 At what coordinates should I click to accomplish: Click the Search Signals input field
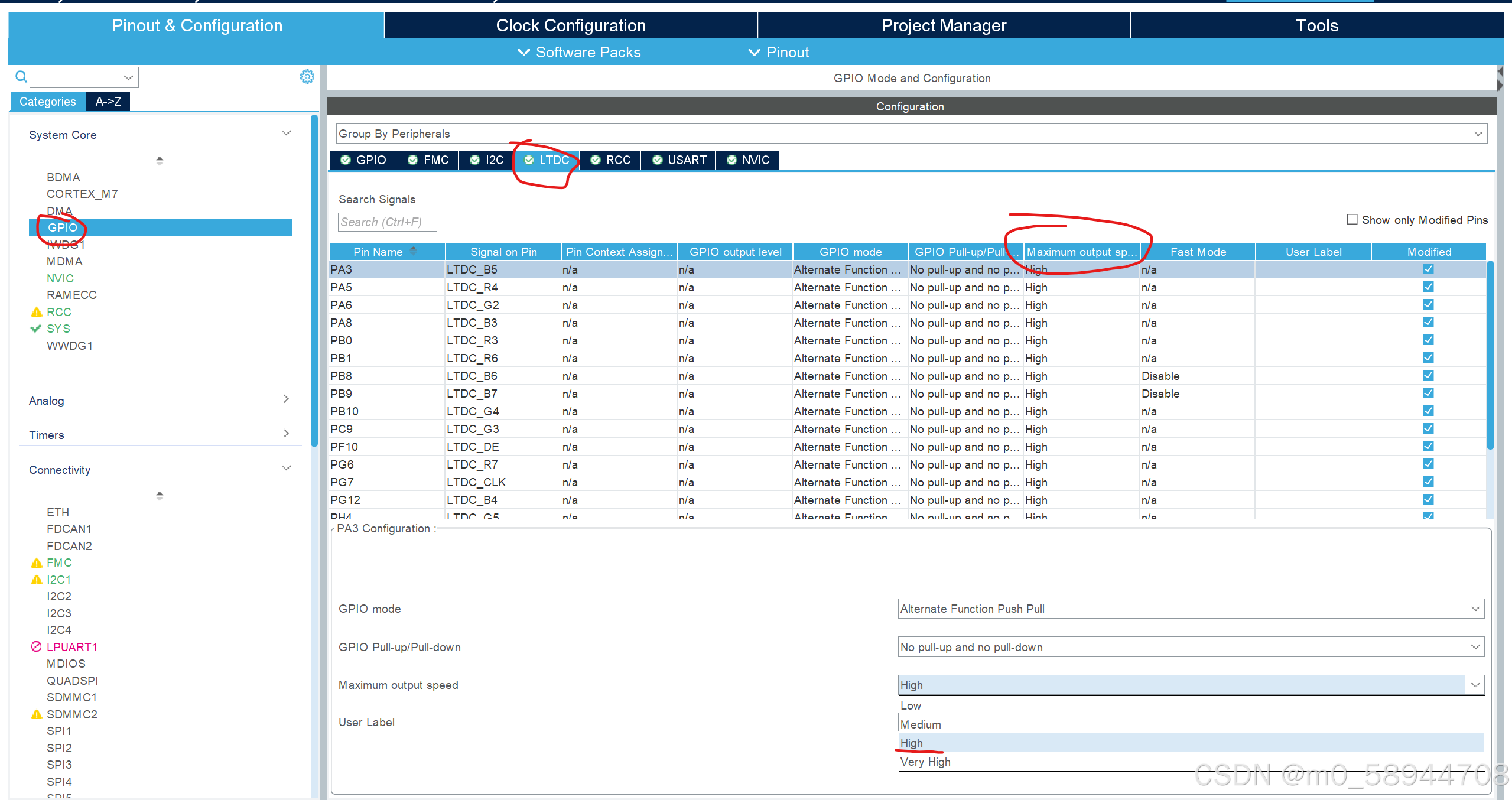(387, 222)
